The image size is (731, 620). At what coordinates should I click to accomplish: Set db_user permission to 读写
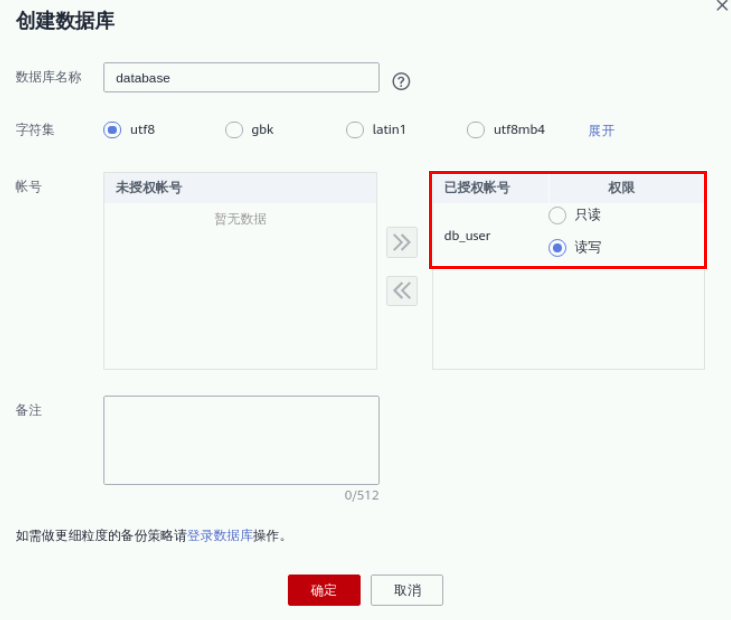tap(558, 248)
